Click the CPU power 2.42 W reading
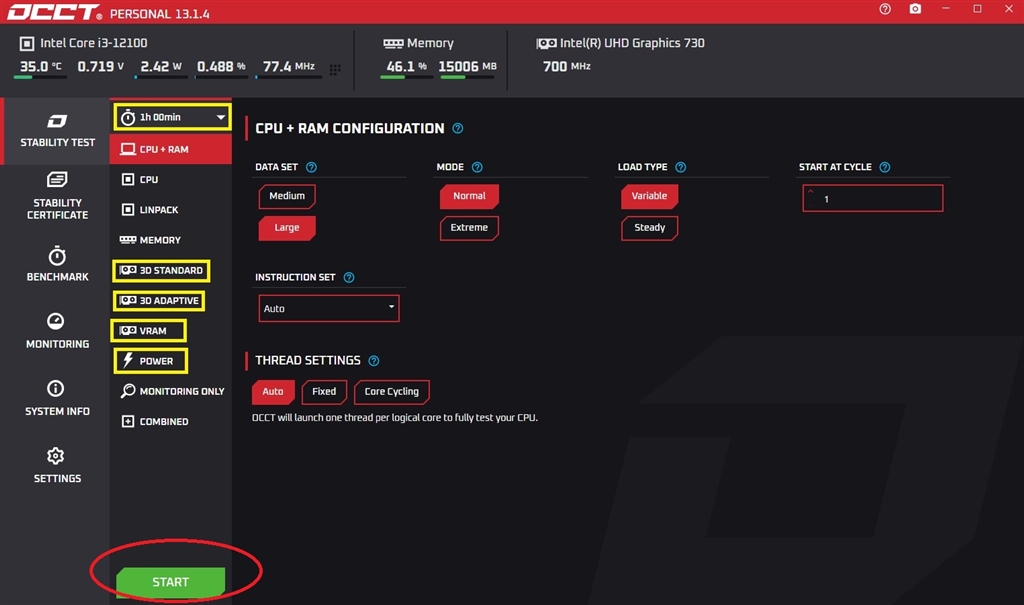This screenshot has width=1024, height=605. 161,67
